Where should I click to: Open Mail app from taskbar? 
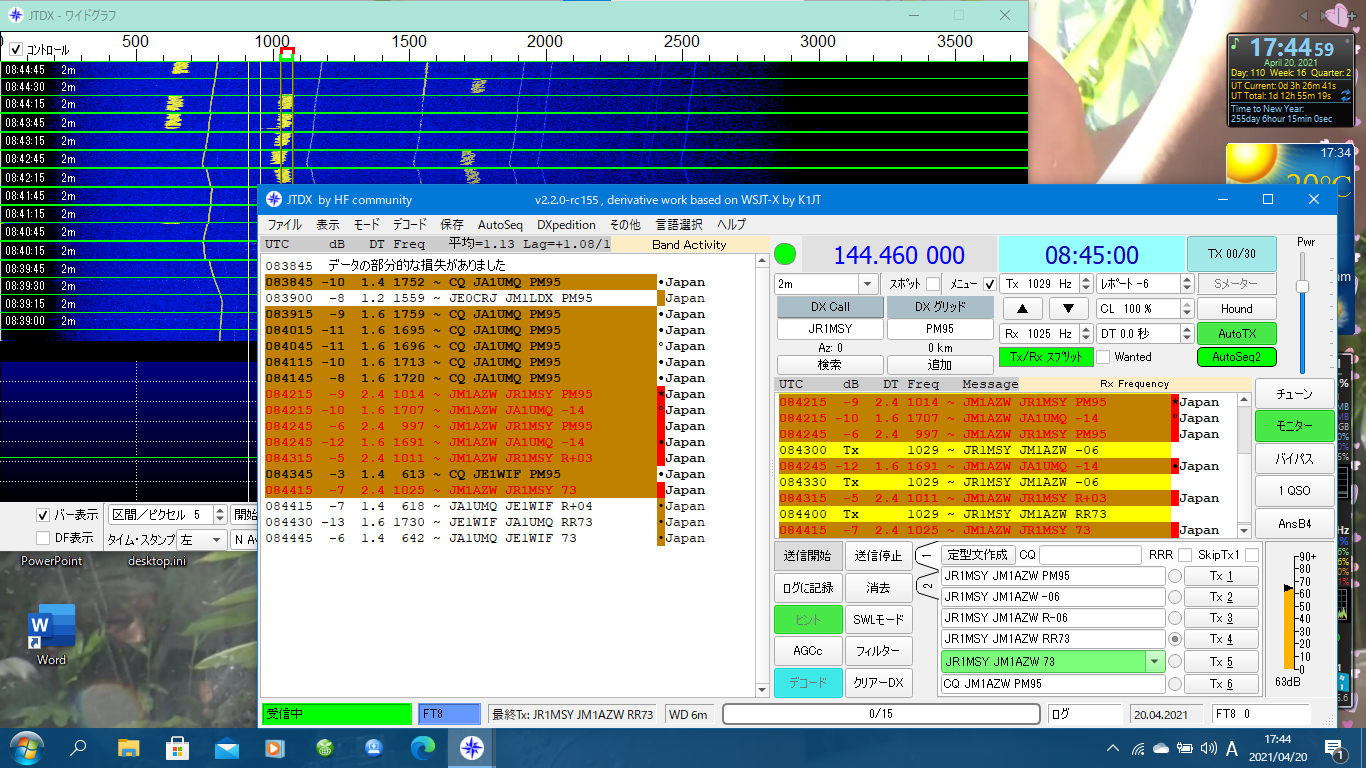tap(227, 747)
